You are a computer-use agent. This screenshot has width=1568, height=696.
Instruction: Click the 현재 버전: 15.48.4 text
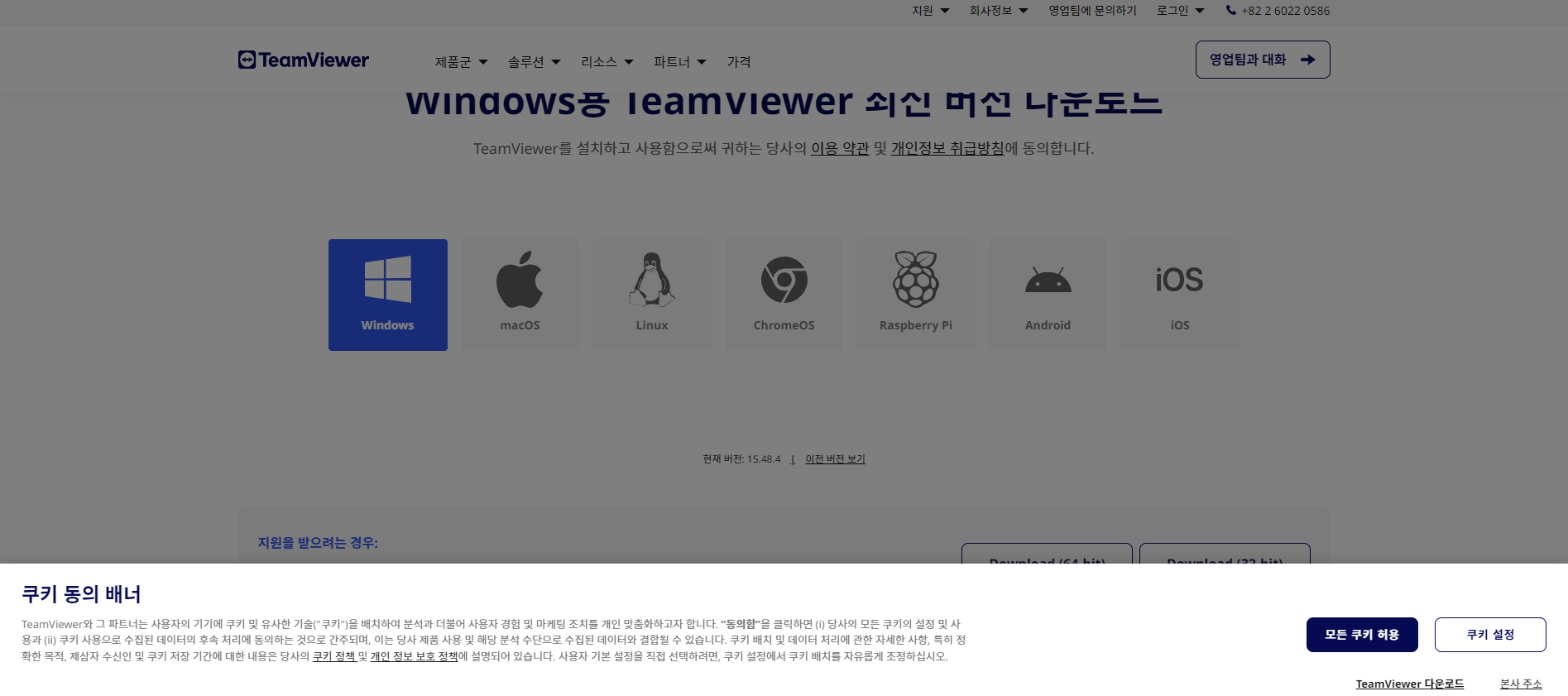point(741,459)
